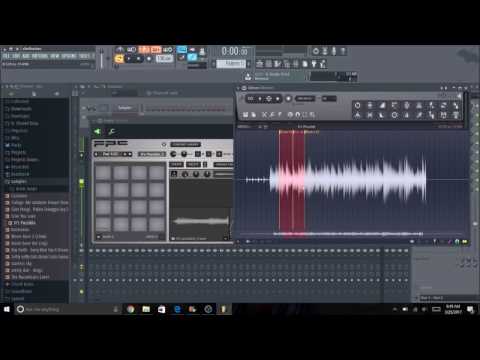Click the last bottom-row Edison tool icon
This screenshot has height=360, width=480.
point(456,115)
